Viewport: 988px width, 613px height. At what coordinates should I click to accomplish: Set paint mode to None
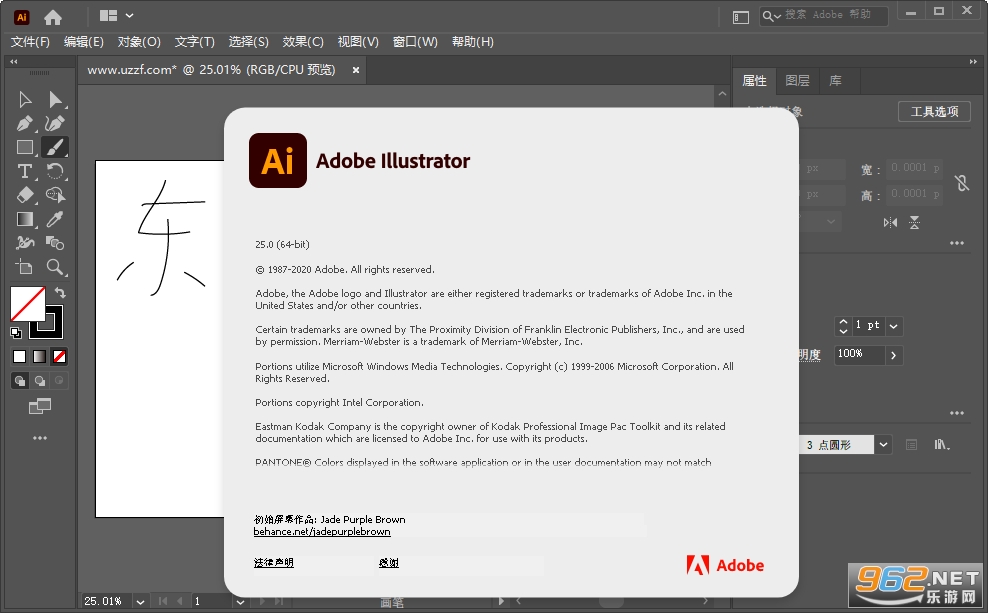pos(60,357)
